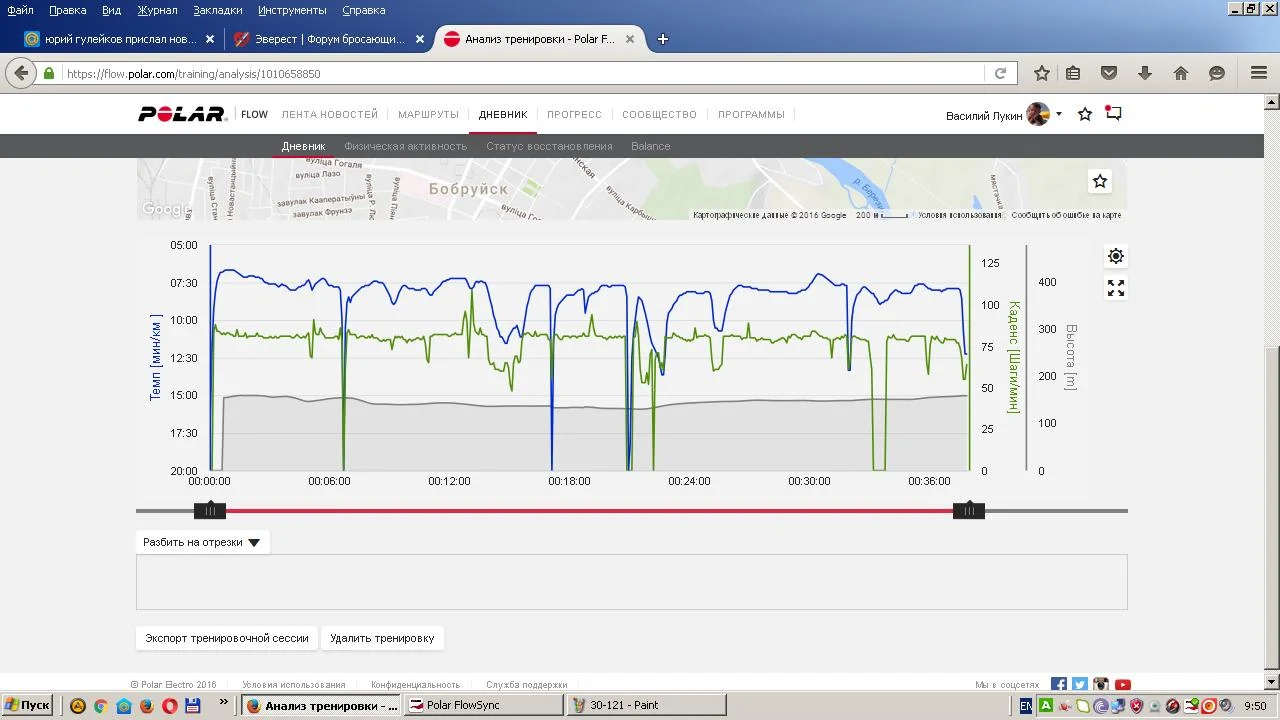Screen dimensions: 1280x720
Task: Go to СООБЩЕСТВО section
Action: 659,114
